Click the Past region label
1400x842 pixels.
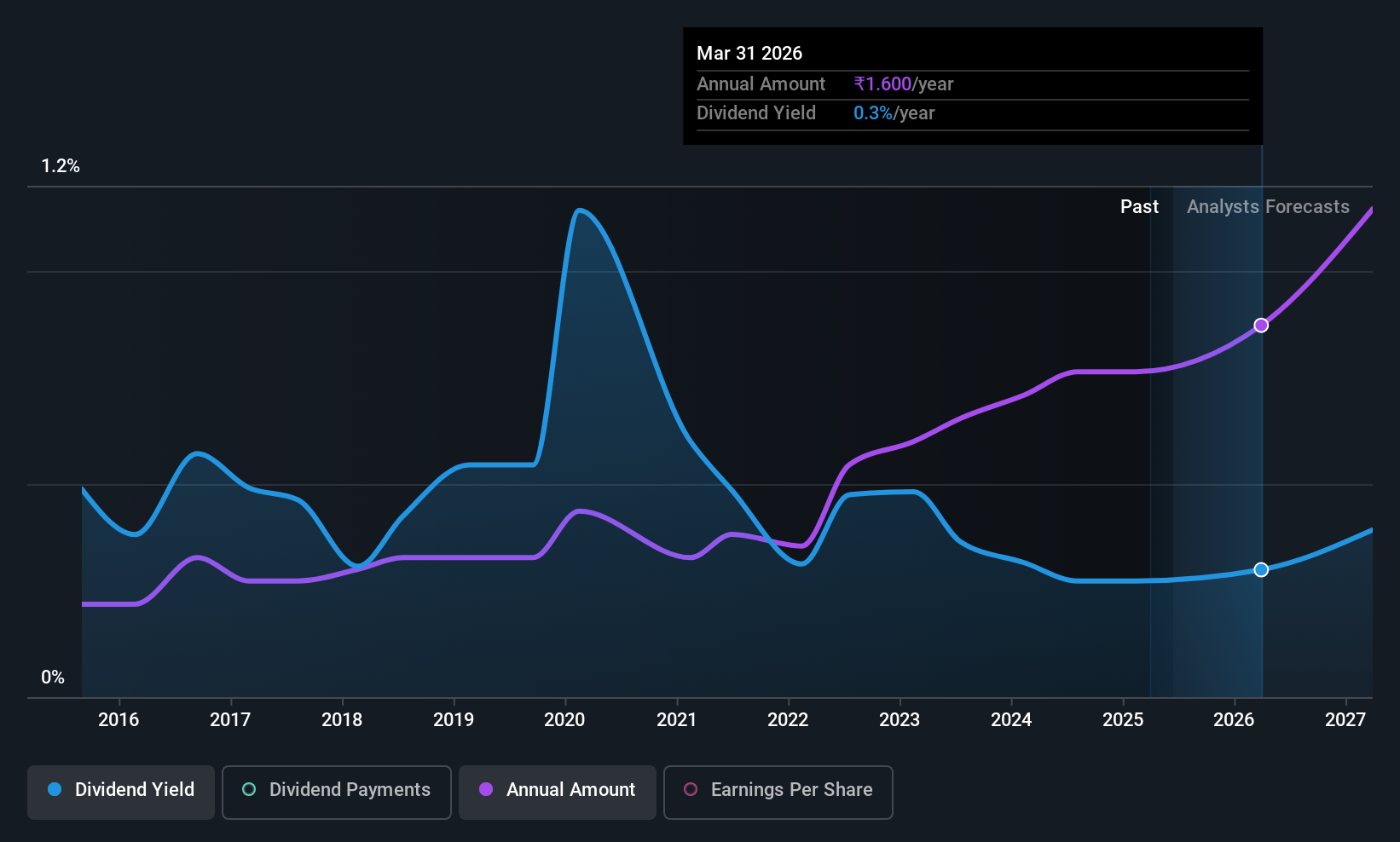point(1139,207)
